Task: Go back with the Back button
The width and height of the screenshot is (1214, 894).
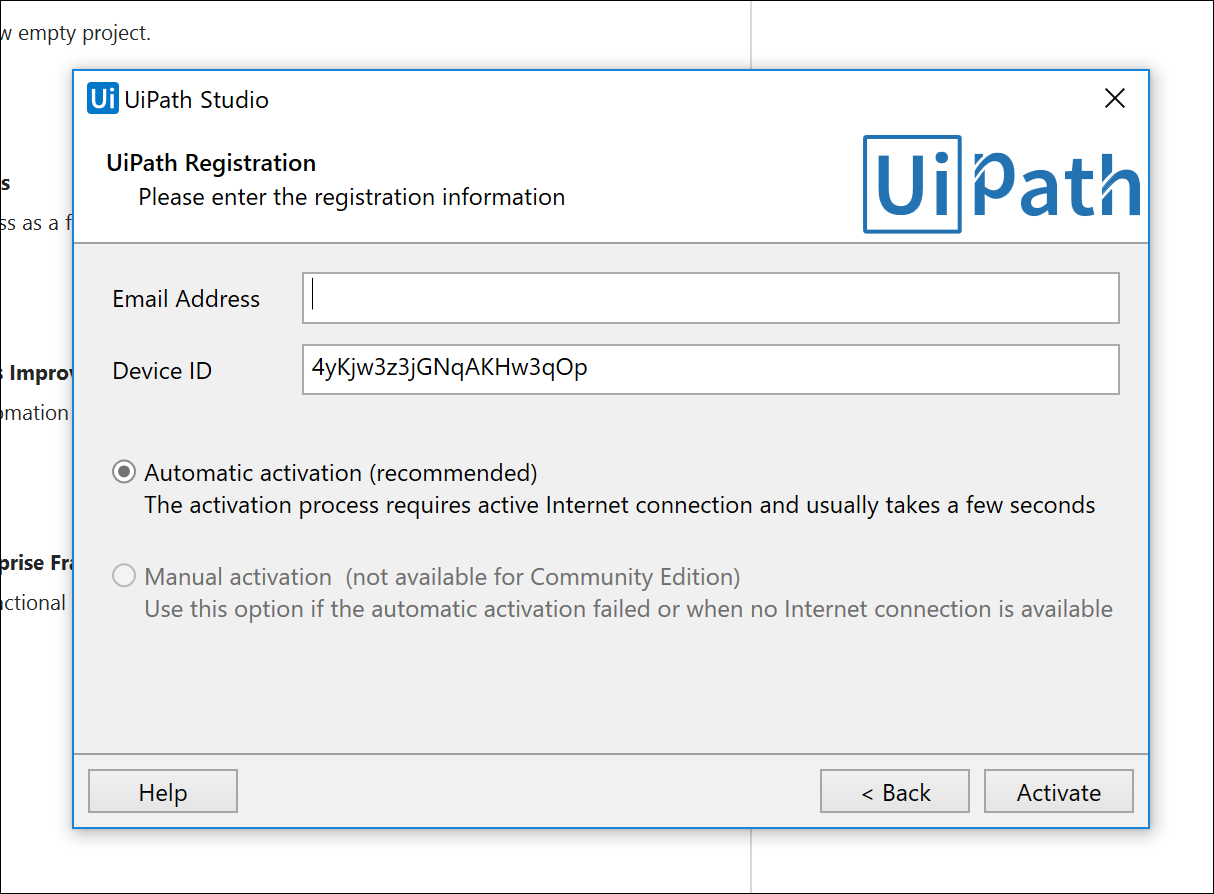Action: click(895, 792)
